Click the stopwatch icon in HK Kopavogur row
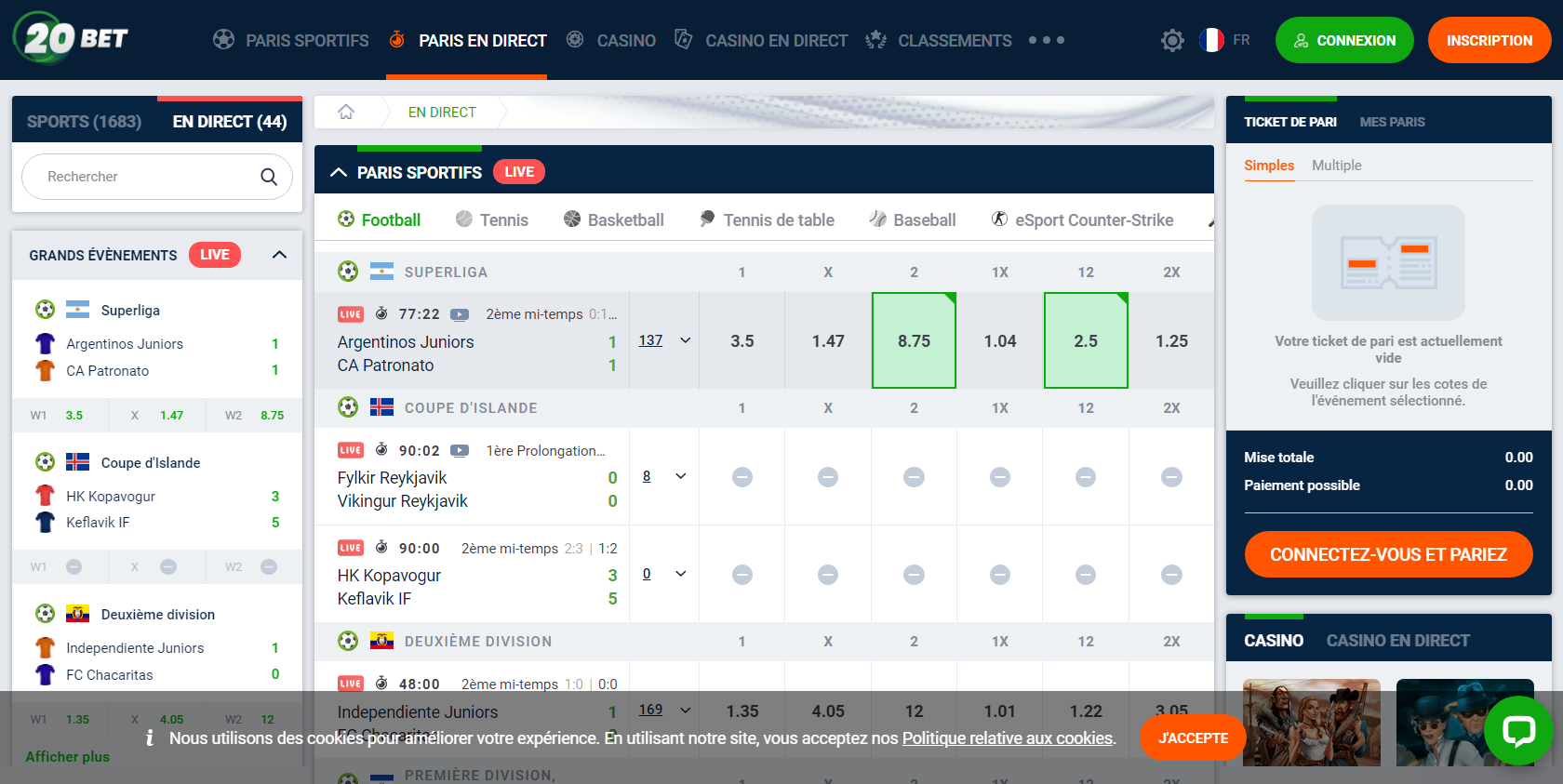The image size is (1563, 784). point(381,548)
